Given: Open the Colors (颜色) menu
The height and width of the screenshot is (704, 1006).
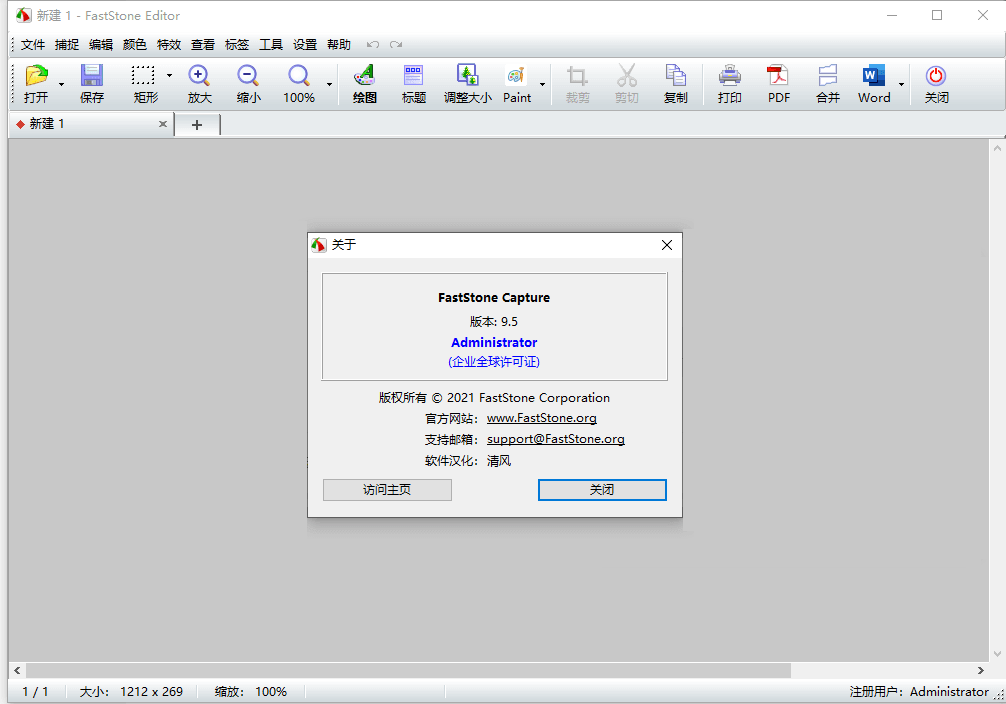Looking at the screenshot, I should [135, 44].
